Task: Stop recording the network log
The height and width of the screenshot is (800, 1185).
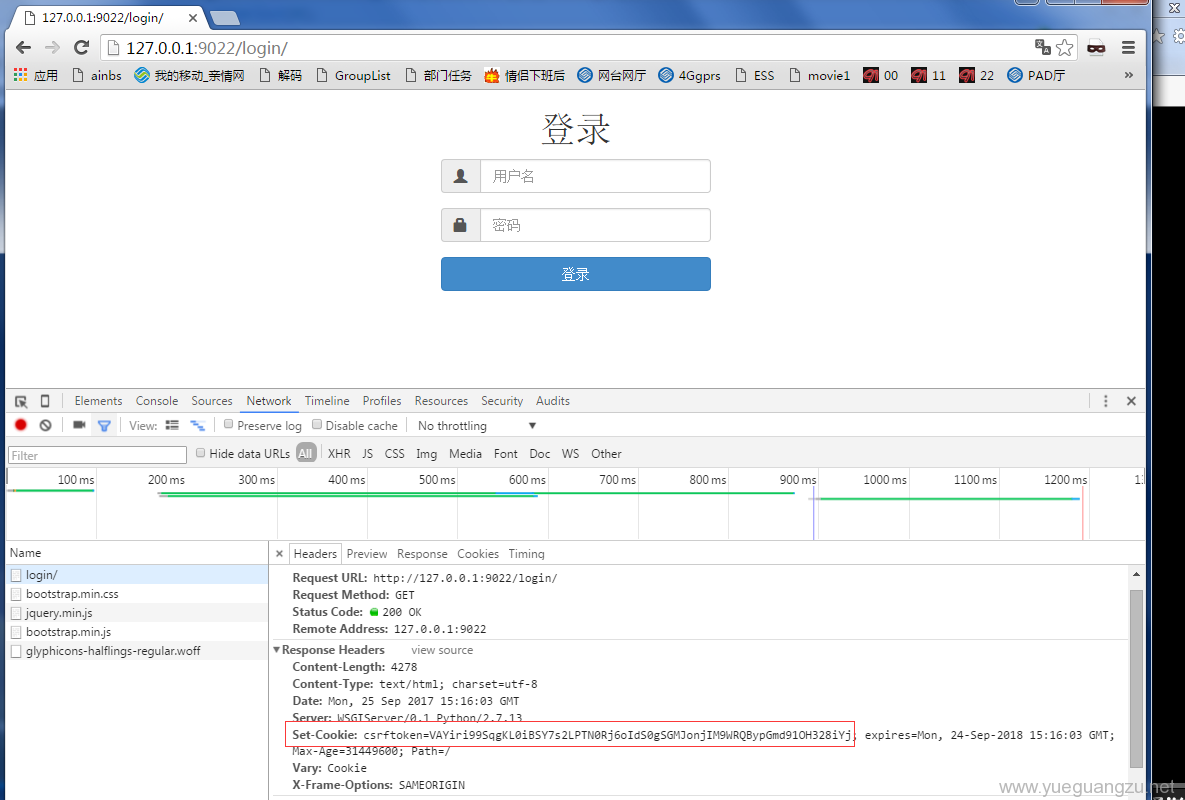Action: click(x=21, y=425)
